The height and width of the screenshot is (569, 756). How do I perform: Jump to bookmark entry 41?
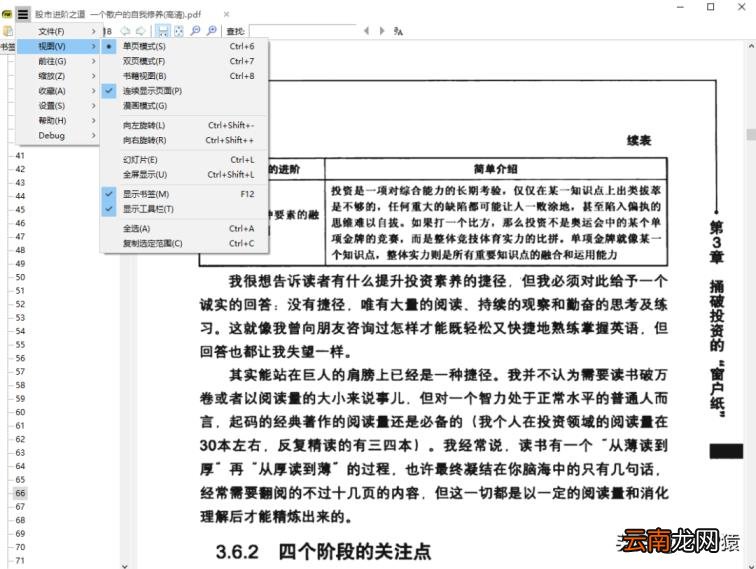pyautogui.click(x=20, y=156)
